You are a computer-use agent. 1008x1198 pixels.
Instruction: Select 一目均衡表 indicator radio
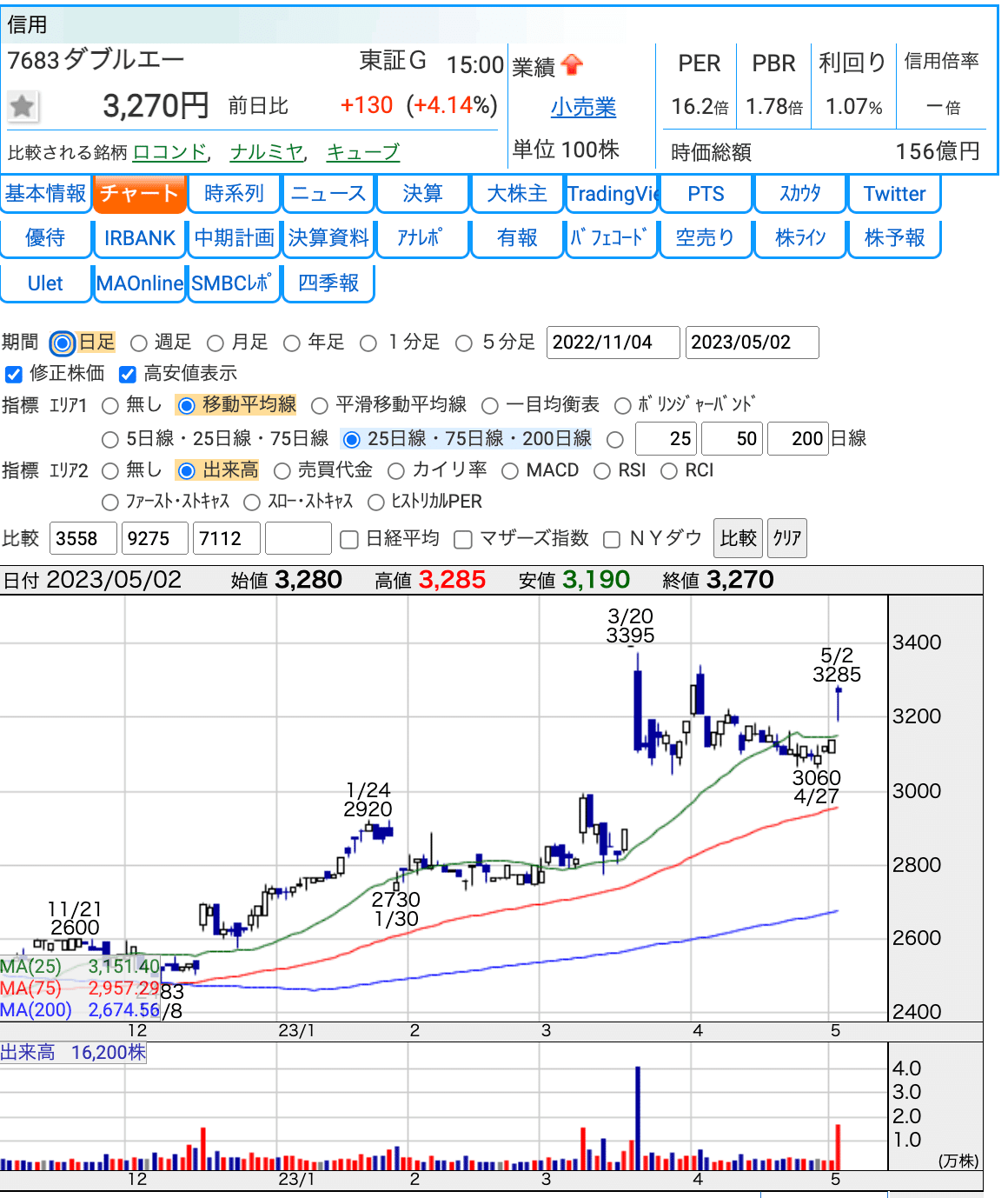490,406
